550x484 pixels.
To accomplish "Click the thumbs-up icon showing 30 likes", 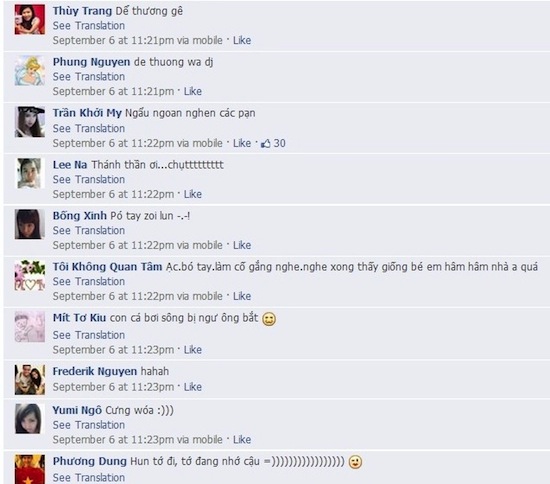I will coord(266,143).
